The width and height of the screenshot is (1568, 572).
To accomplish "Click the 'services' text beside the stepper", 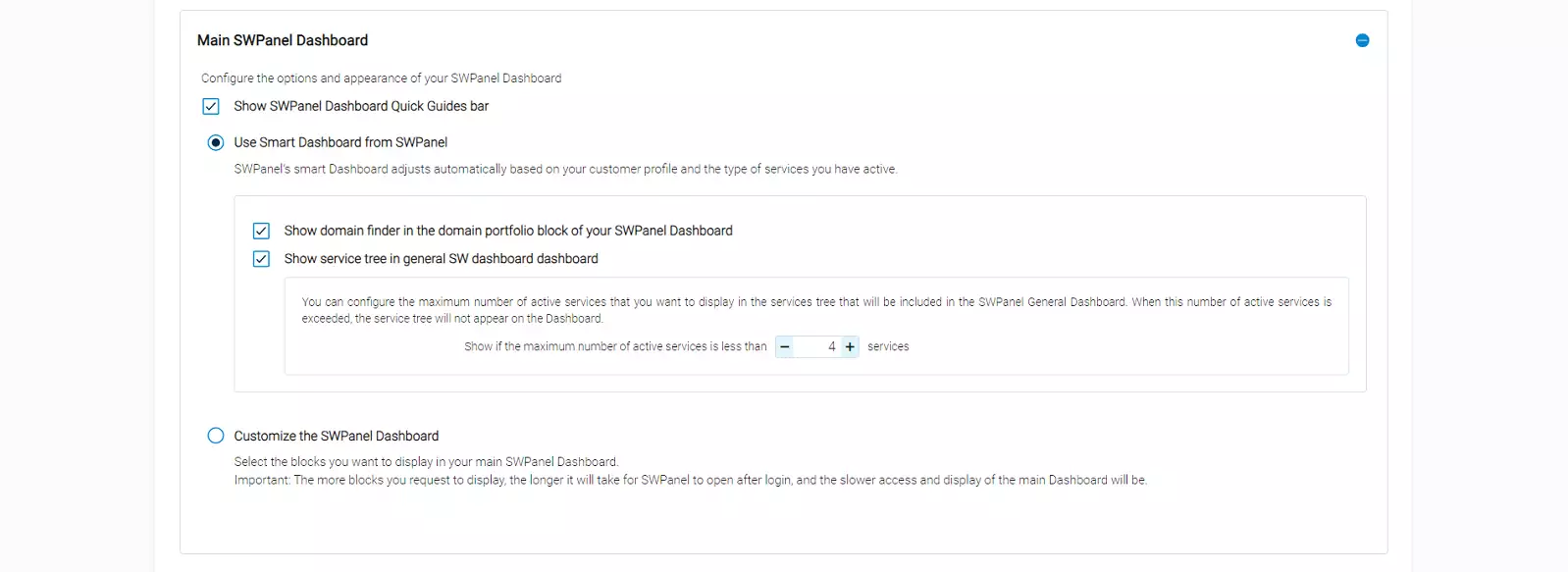I will pyautogui.click(x=888, y=346).
